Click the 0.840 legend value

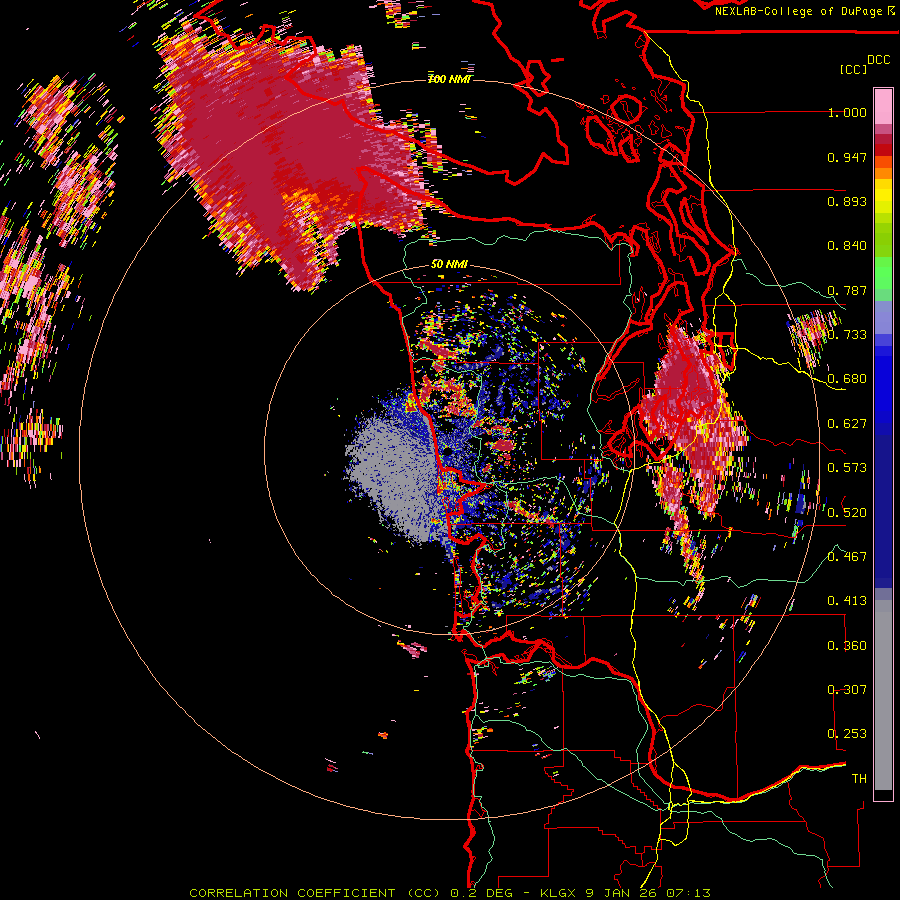[x=847, y=246]
